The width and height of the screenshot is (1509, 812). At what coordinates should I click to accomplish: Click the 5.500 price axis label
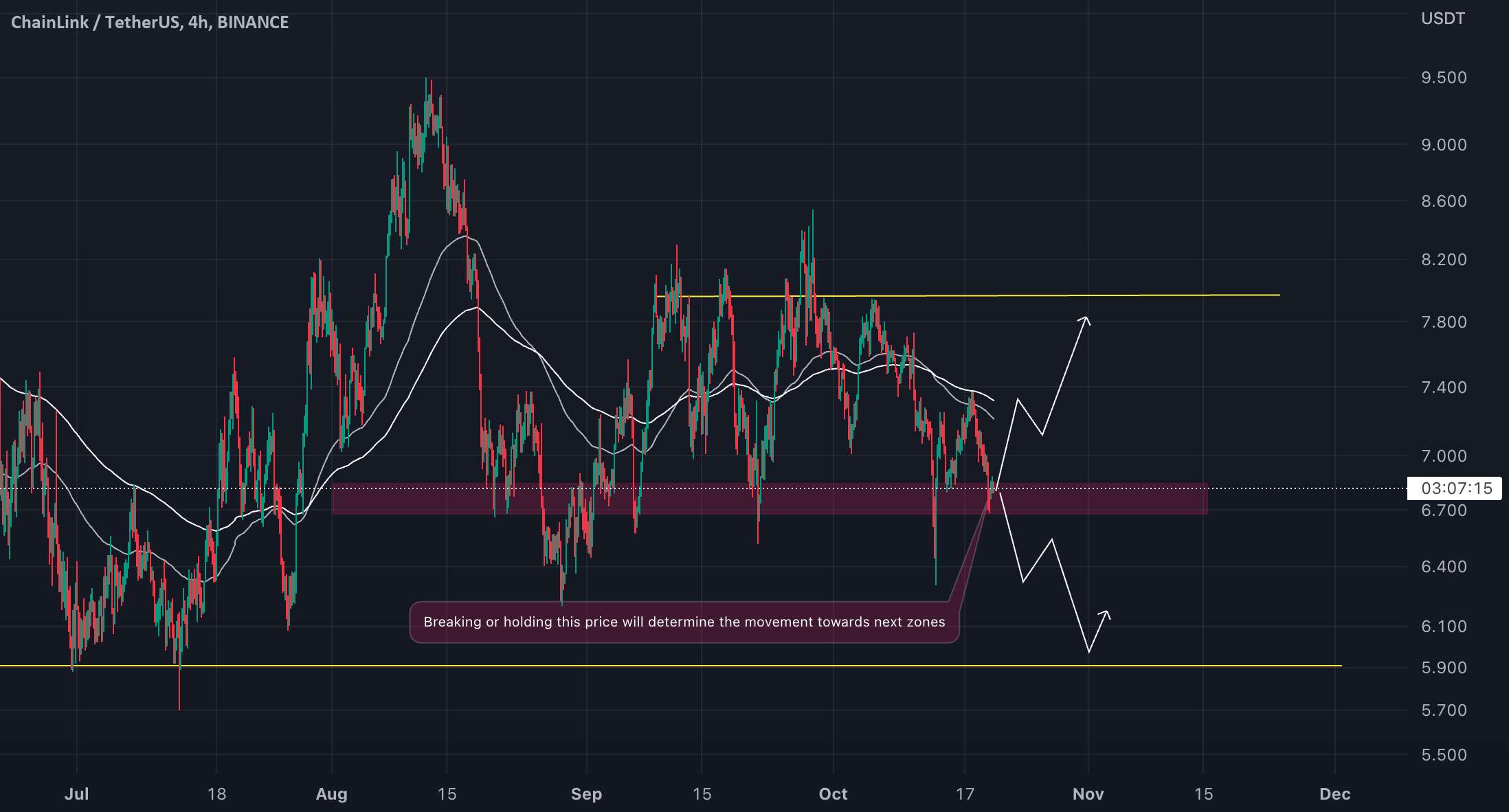(x=1444, y=755)
